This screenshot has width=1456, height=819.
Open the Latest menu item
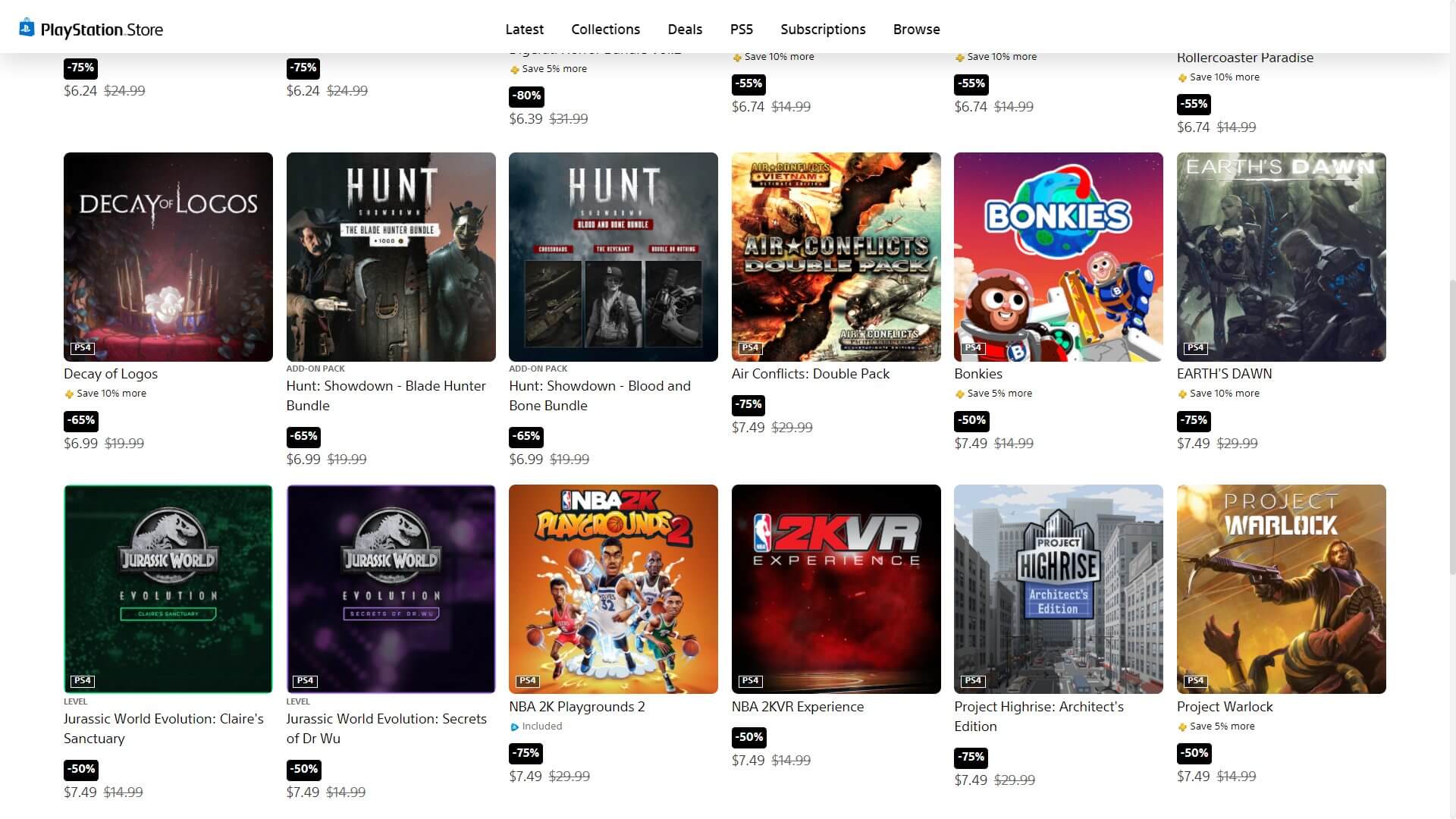click(x=524, y=30)
